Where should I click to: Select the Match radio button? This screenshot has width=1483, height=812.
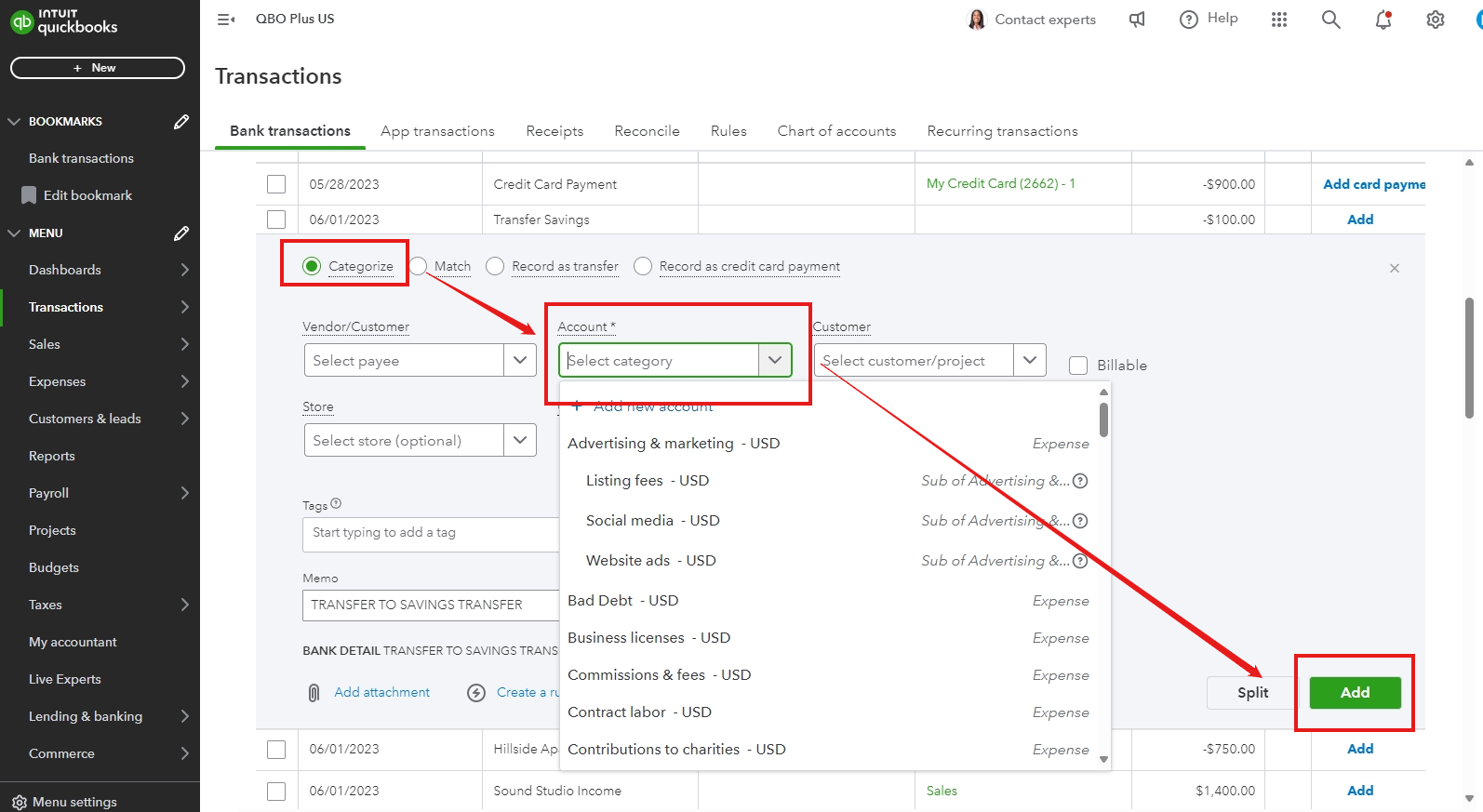pos(419,266)
